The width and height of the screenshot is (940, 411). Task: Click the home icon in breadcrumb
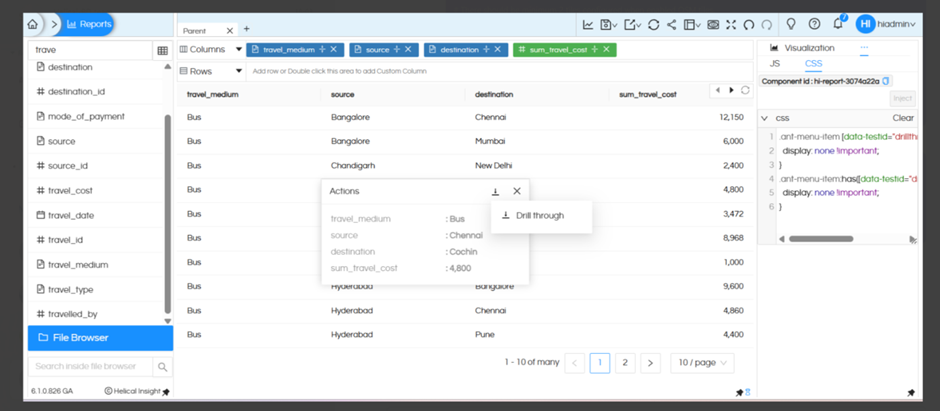34,24
